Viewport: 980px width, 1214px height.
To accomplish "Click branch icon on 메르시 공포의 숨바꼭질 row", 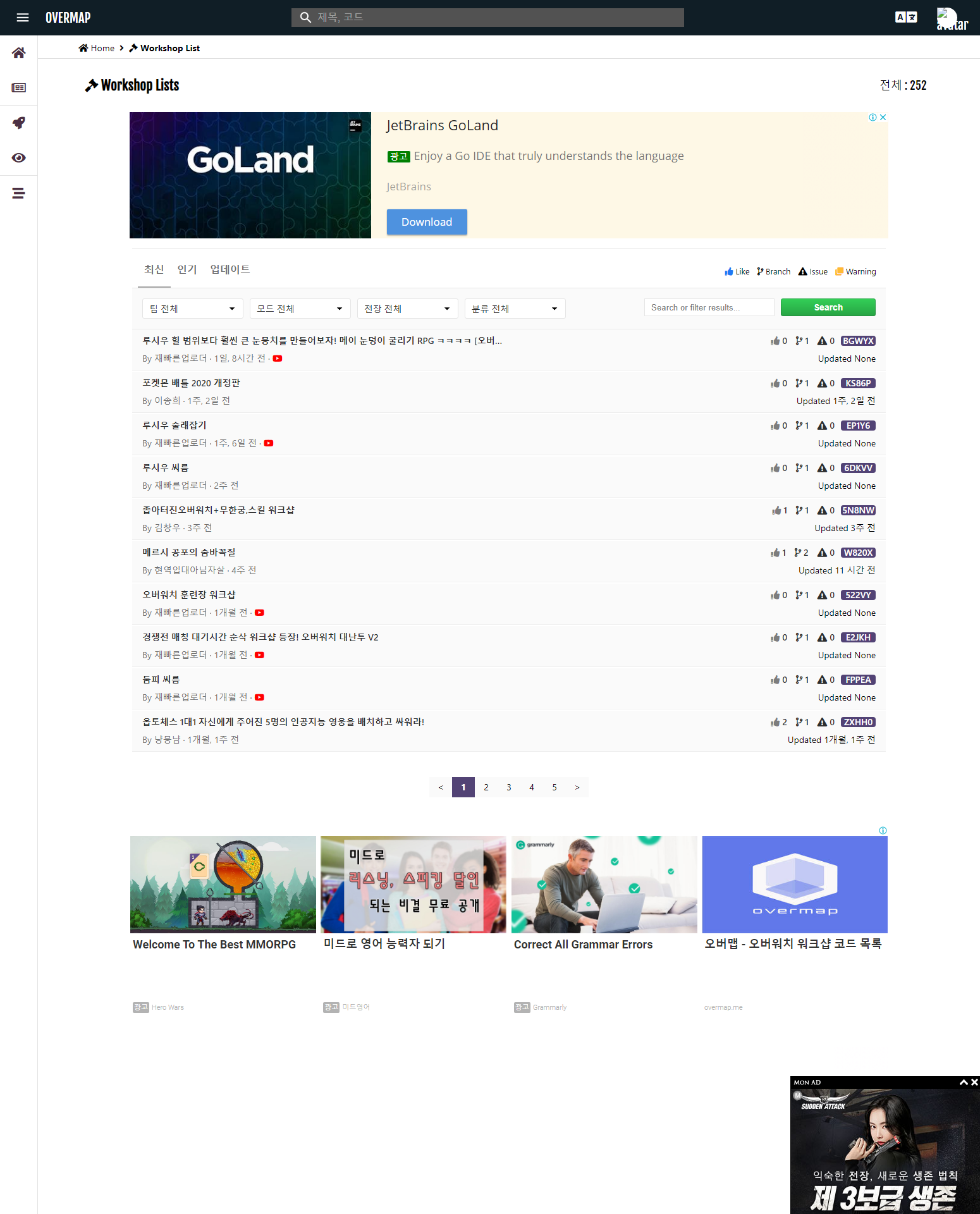I will [x=798, y=553].
